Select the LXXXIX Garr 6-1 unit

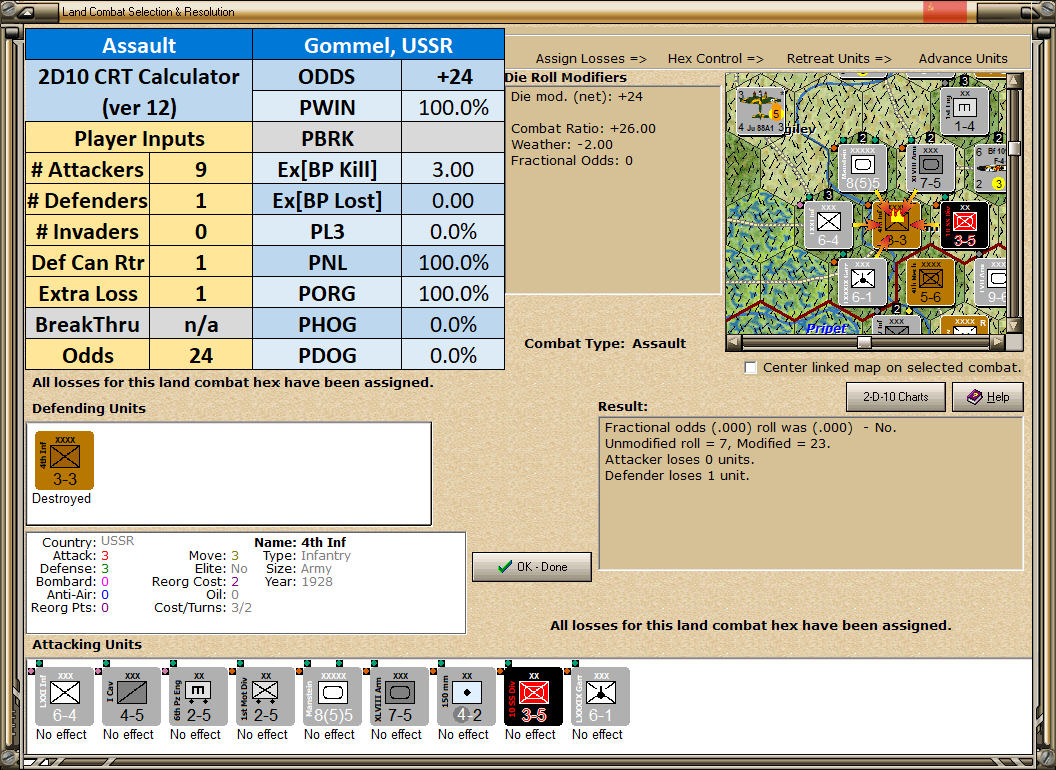600,697
